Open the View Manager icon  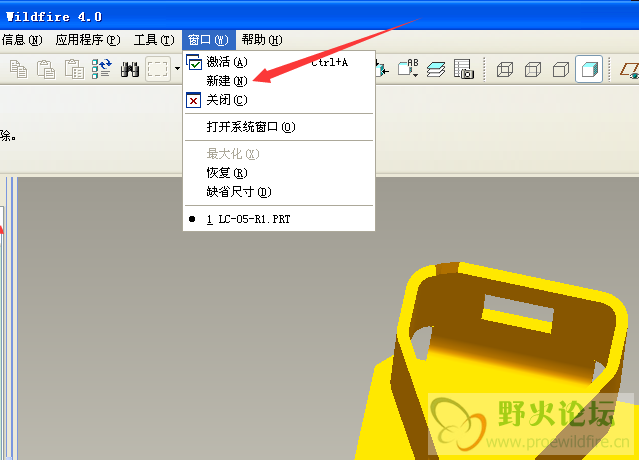[x=464, y=69]
